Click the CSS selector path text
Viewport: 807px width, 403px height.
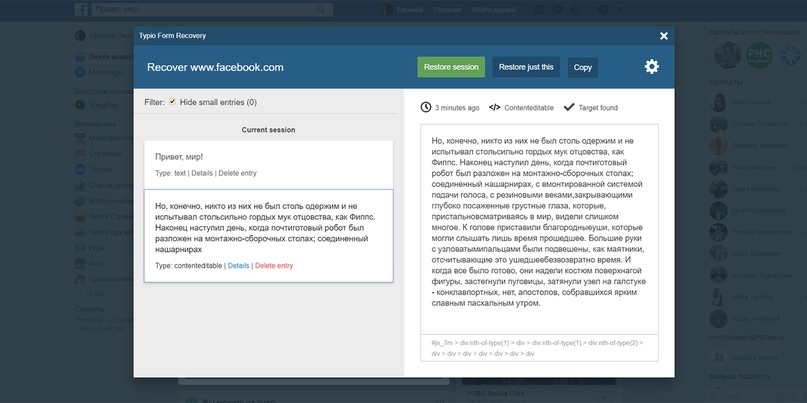point(537,348)
